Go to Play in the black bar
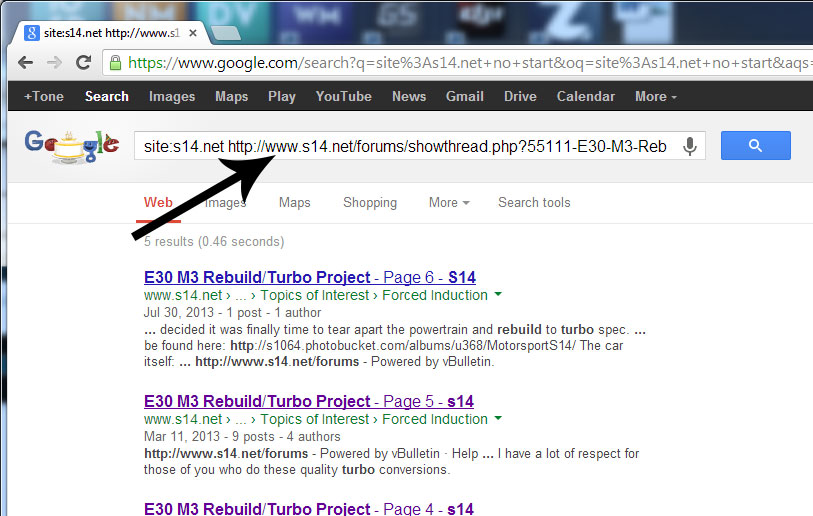This screenshot has width=813, height=516. coord(282,96)
